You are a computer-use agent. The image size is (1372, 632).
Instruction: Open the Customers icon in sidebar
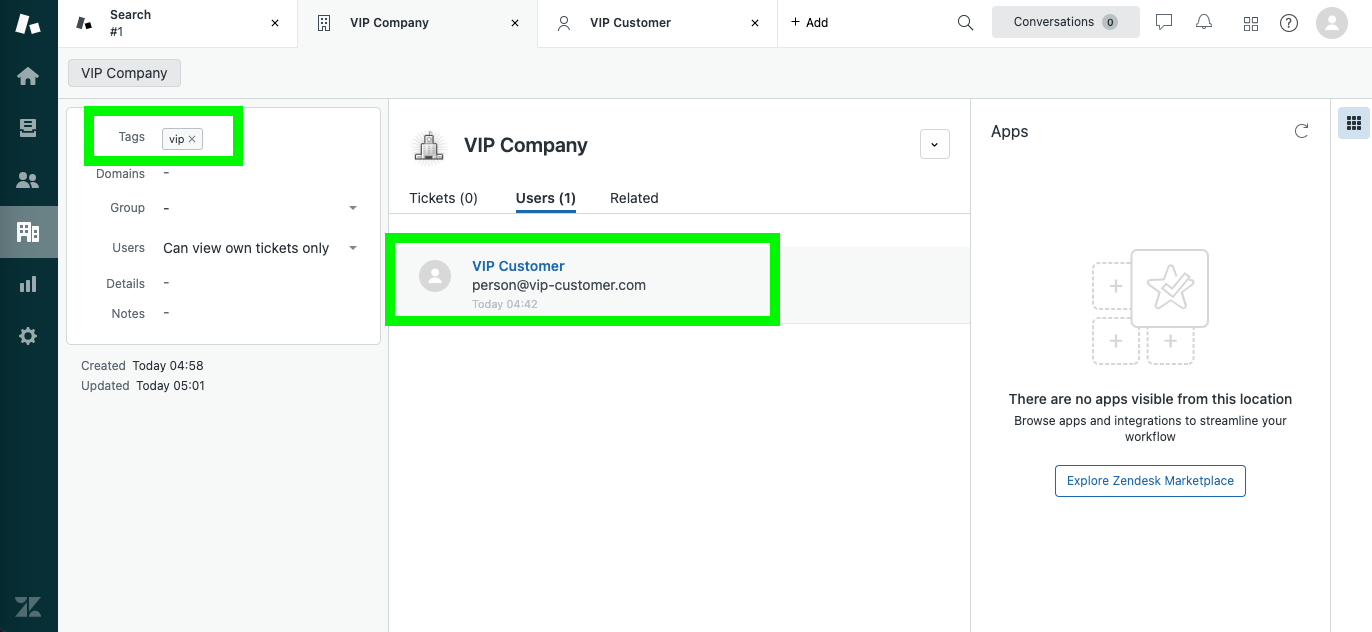pos(28,180)
